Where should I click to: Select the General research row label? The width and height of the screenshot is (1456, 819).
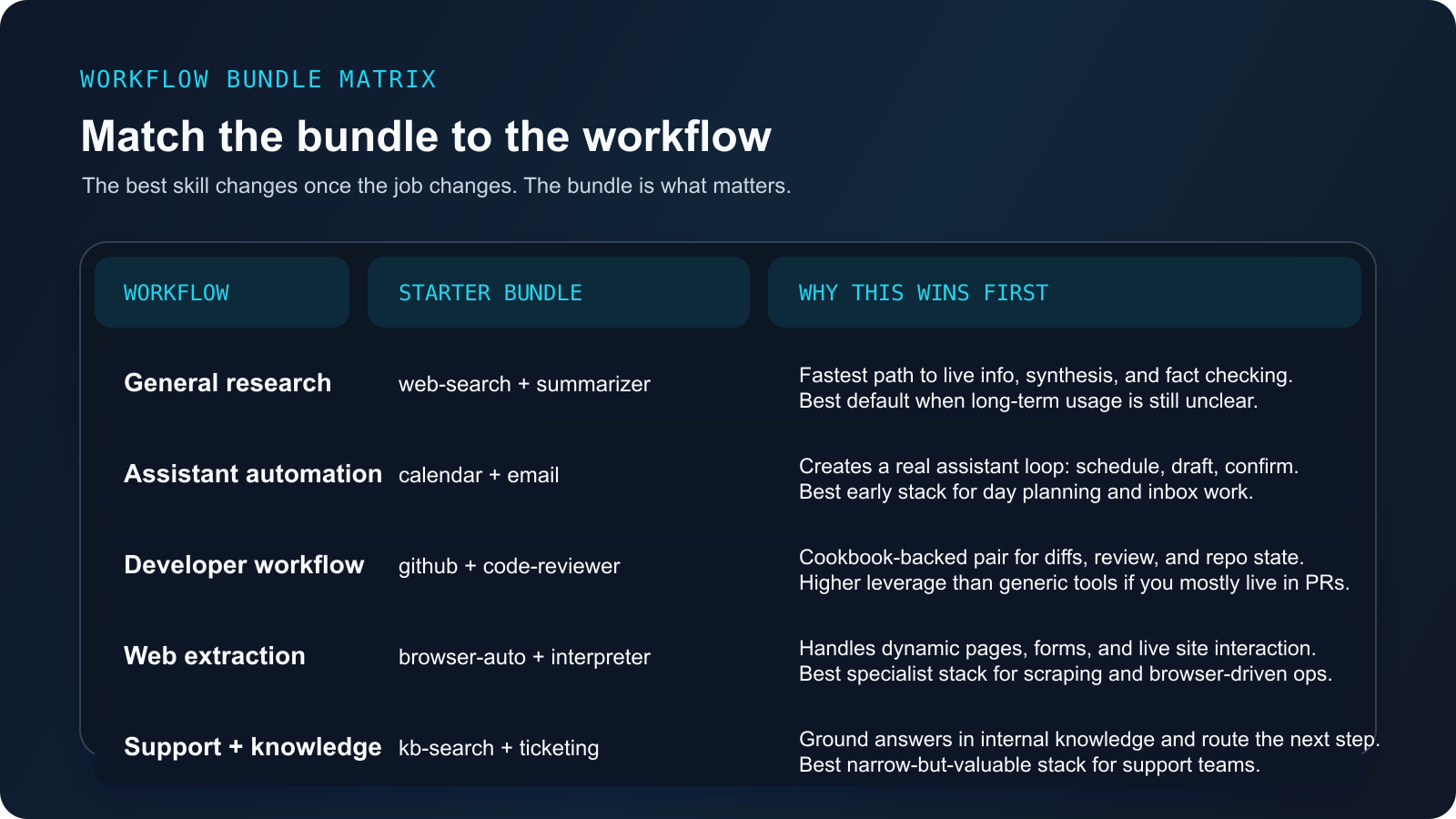(x=227, y=382)
